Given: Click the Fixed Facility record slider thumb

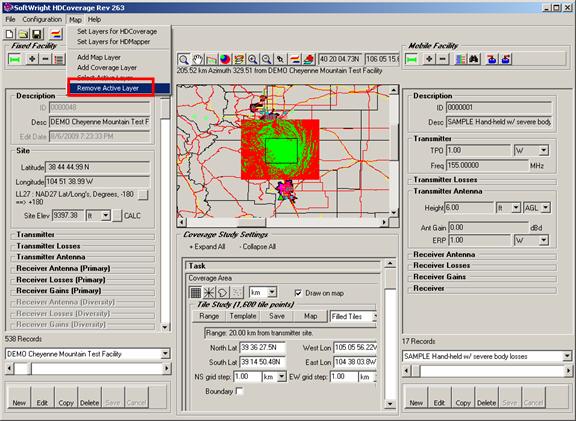Looking at the screenshot, I should click(23, 368).
